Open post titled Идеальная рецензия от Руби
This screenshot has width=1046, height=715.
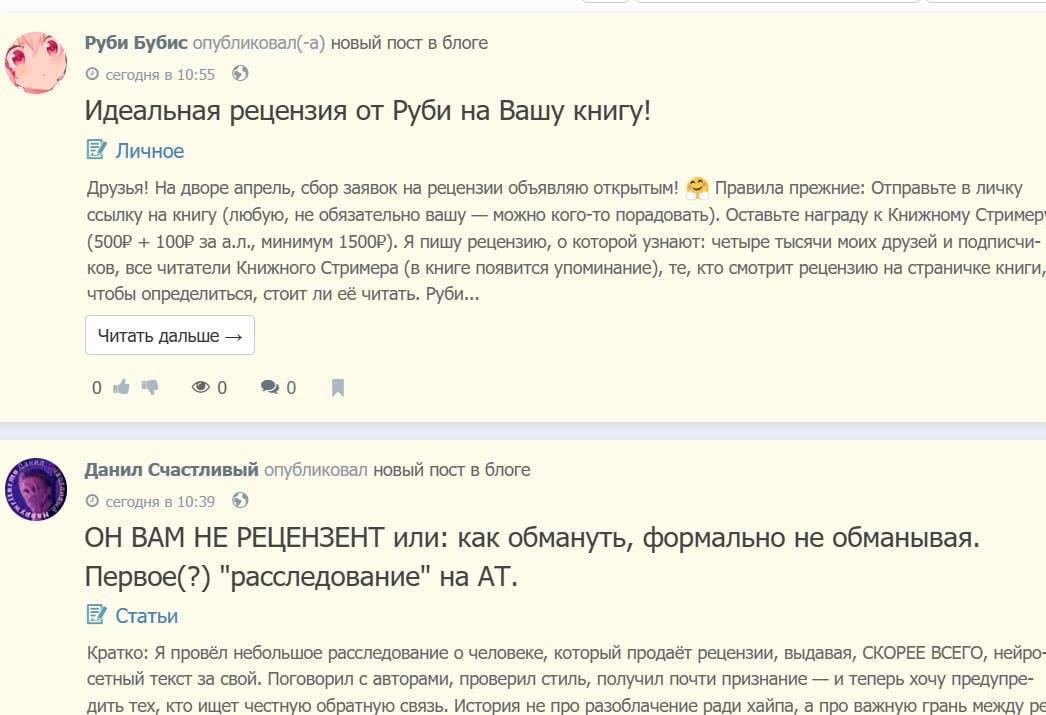click(x=368, y=110)
